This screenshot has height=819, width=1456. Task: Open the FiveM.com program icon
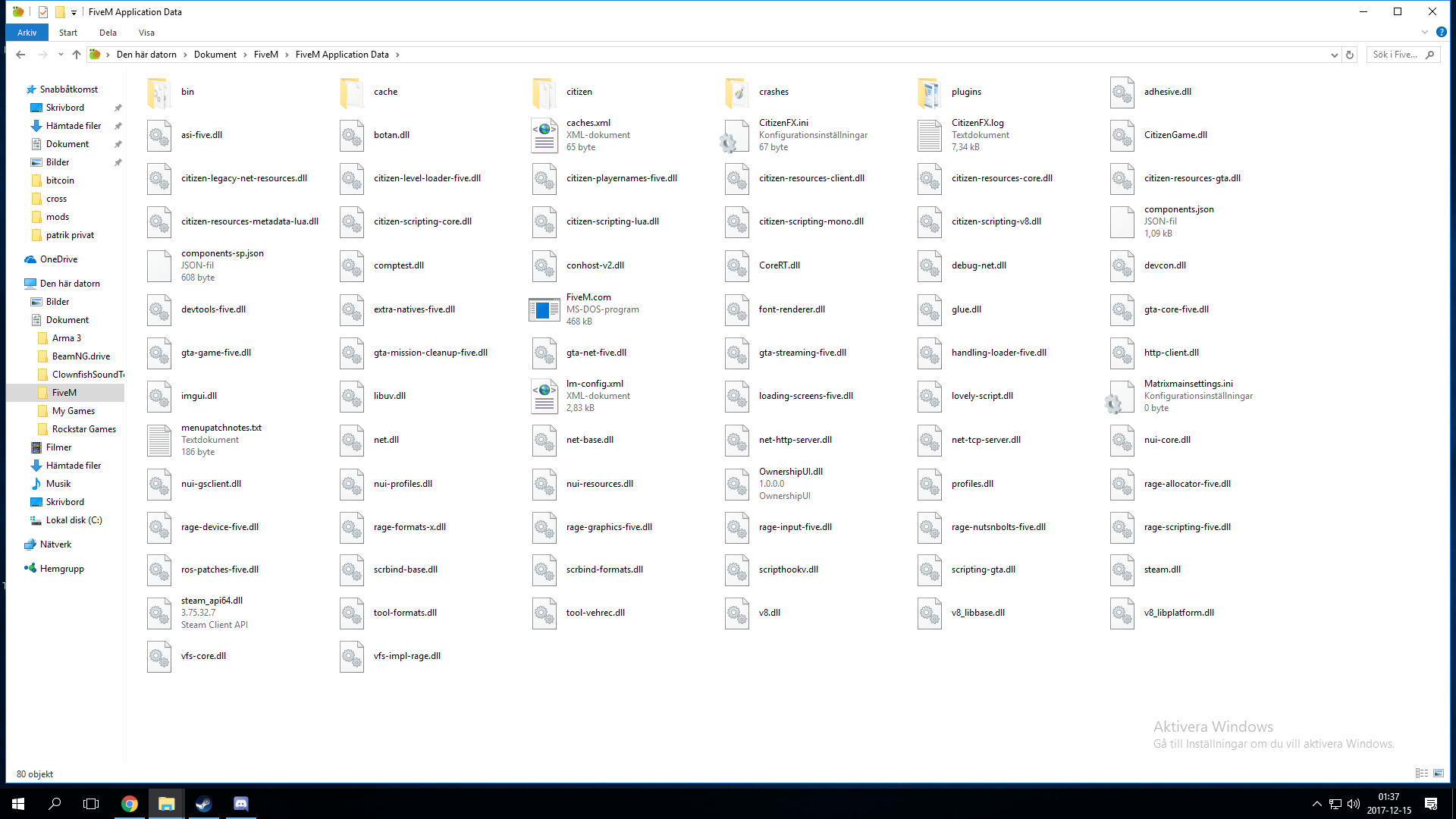pyautogui.click(x=544, y=309)
